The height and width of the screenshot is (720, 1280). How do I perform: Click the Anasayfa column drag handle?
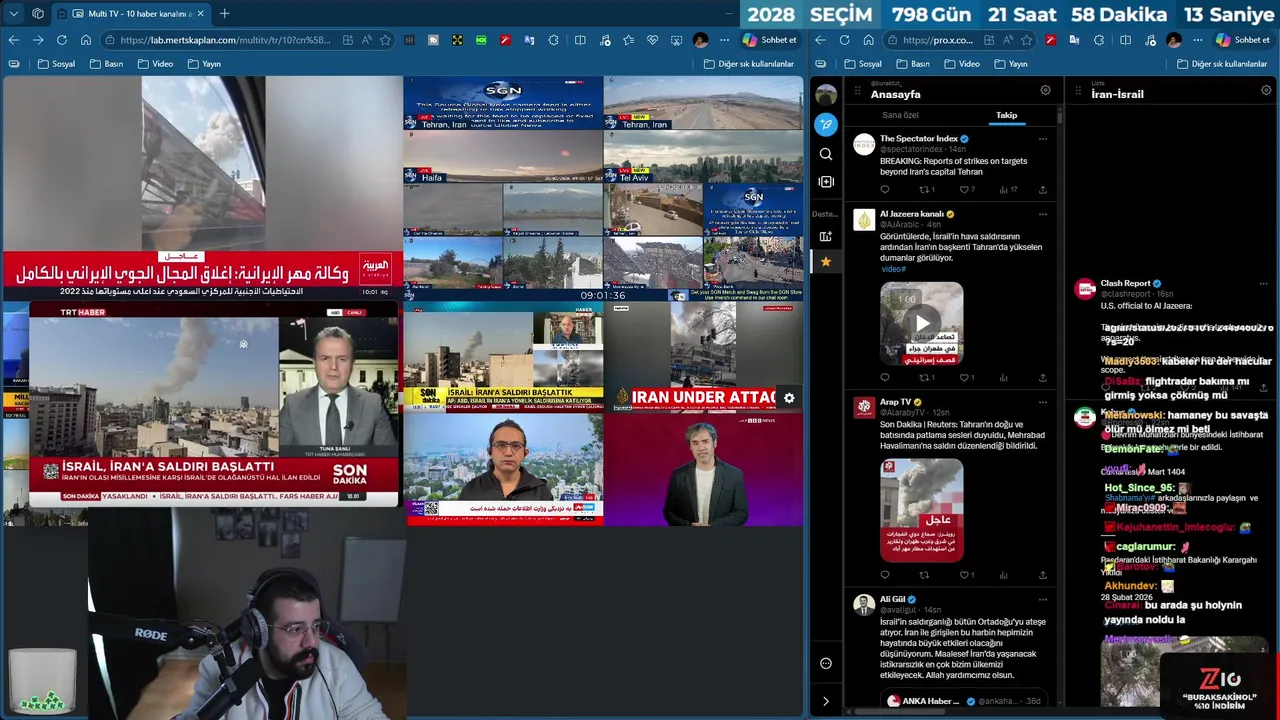[x=857, y=90]
